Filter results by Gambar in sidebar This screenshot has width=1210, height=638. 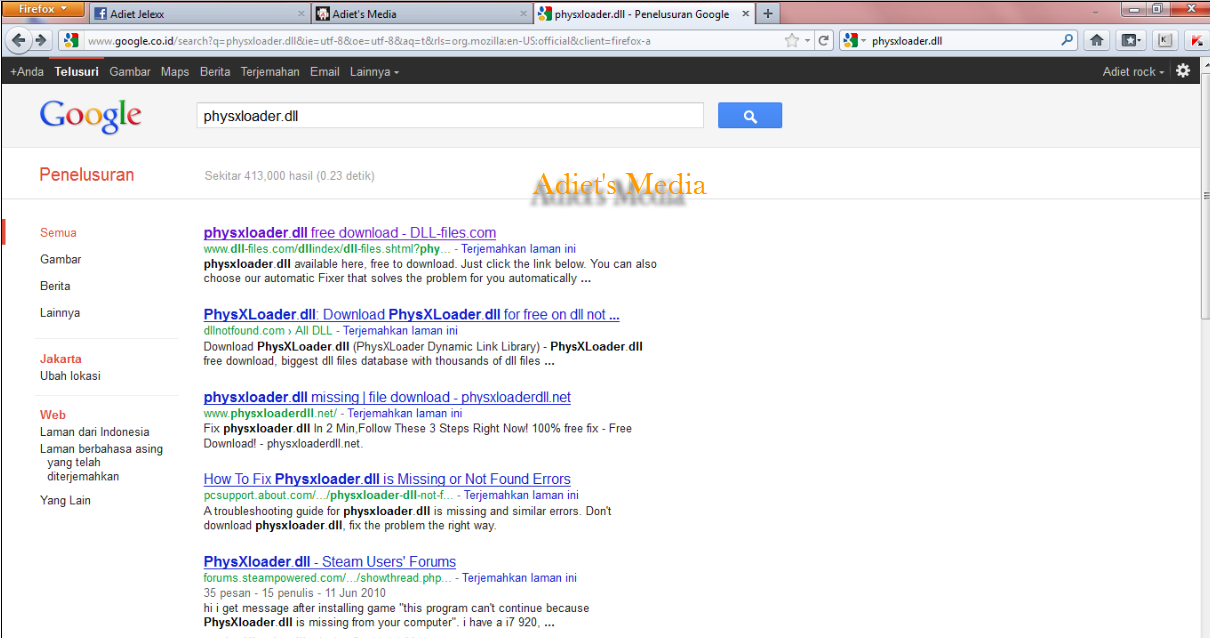click(x=60, y=259)
